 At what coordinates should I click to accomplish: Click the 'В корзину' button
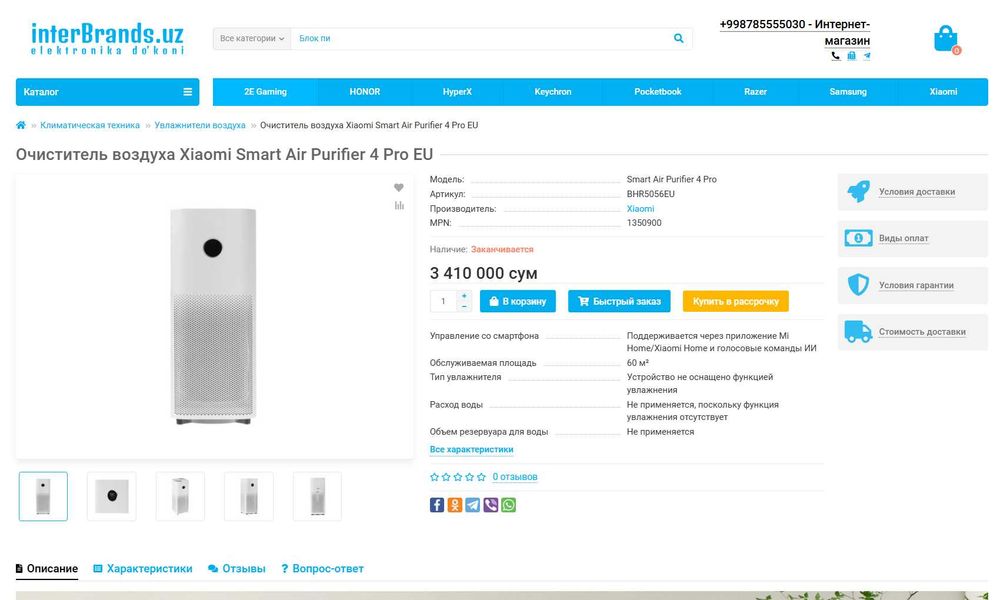point(518,301)
